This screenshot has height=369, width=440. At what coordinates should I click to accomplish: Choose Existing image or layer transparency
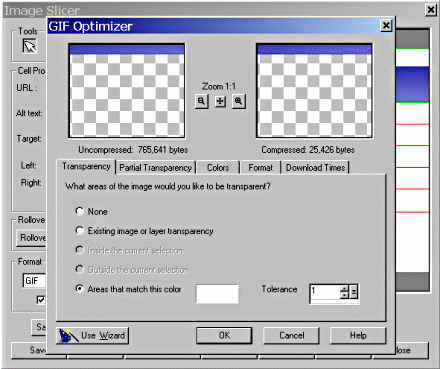click(x=79, y=231)
